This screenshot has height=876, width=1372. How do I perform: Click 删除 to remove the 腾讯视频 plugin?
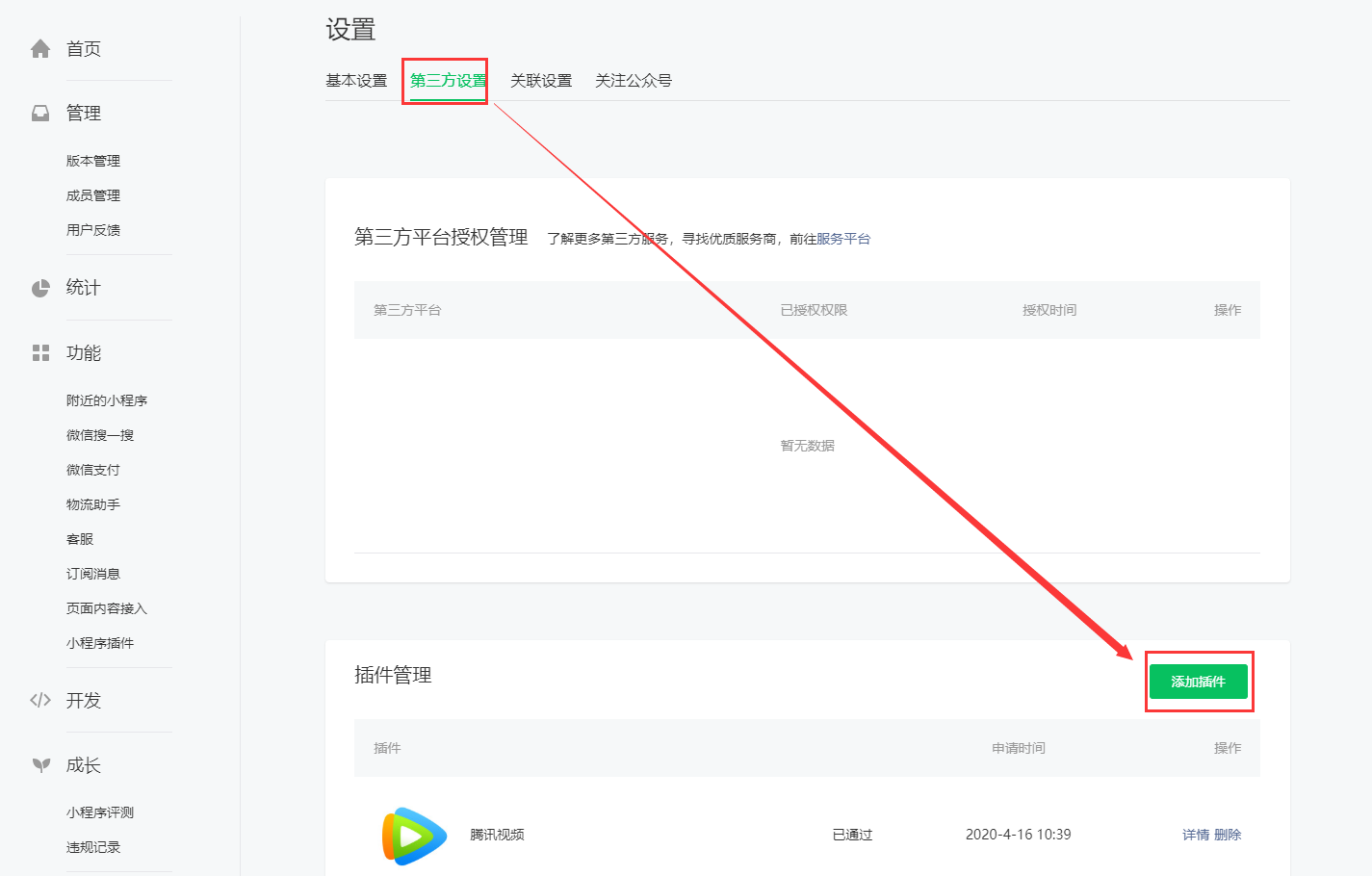pyautogui.click(x=1228, y=835)
